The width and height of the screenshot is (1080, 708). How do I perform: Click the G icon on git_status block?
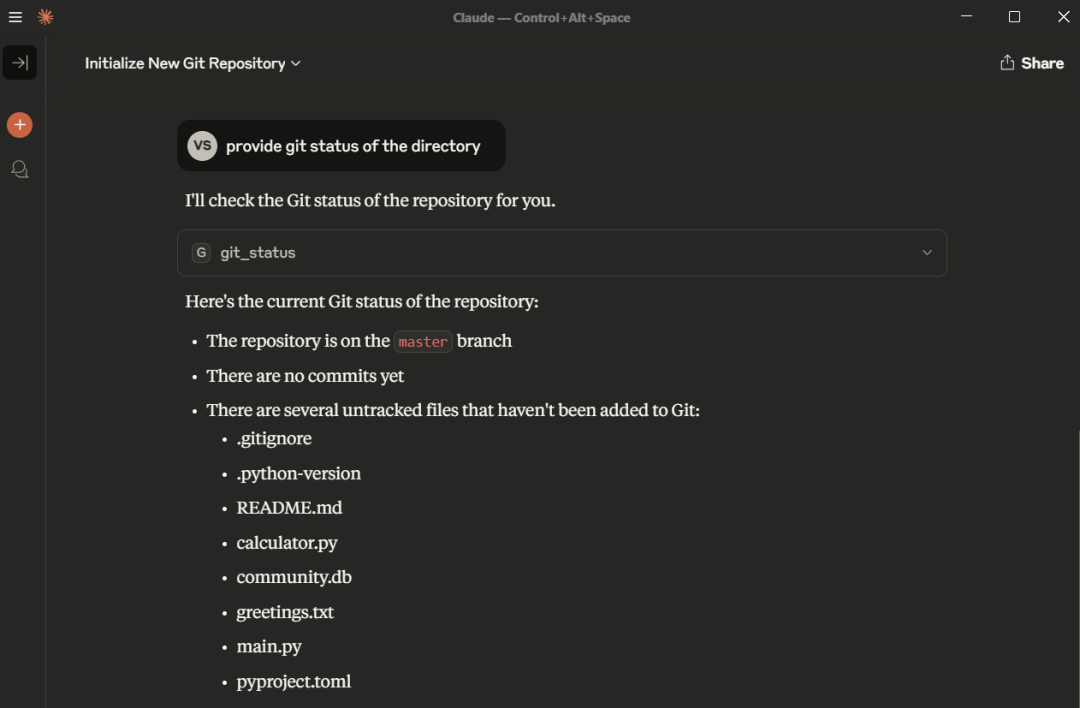pos(201,253)
